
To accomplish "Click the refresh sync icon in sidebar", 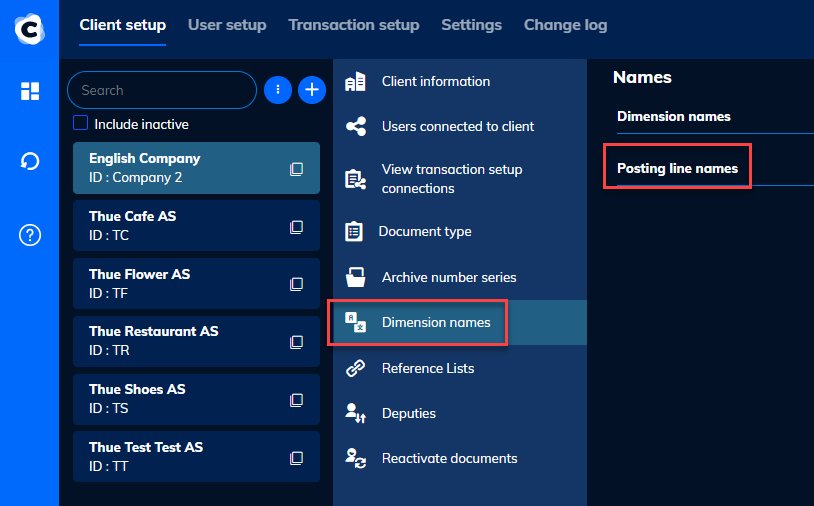I will click(30, 161).
